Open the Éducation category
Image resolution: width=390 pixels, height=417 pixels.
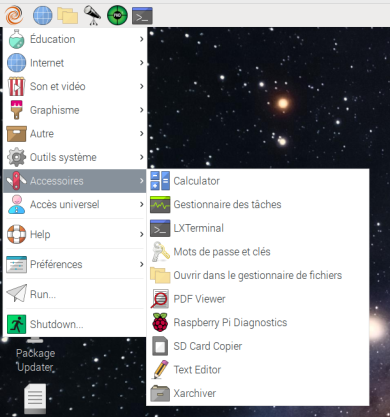(x=75, y=39)
